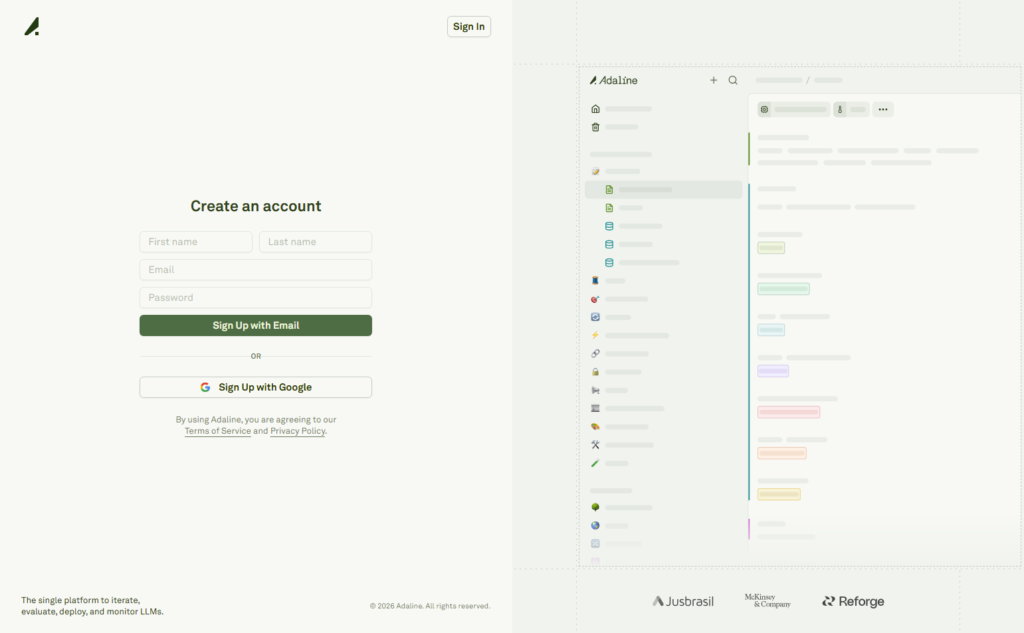Open the three-dots more options button
Image resolution: width=1024 pixels, height=633 pixels.
click(882, 110)
